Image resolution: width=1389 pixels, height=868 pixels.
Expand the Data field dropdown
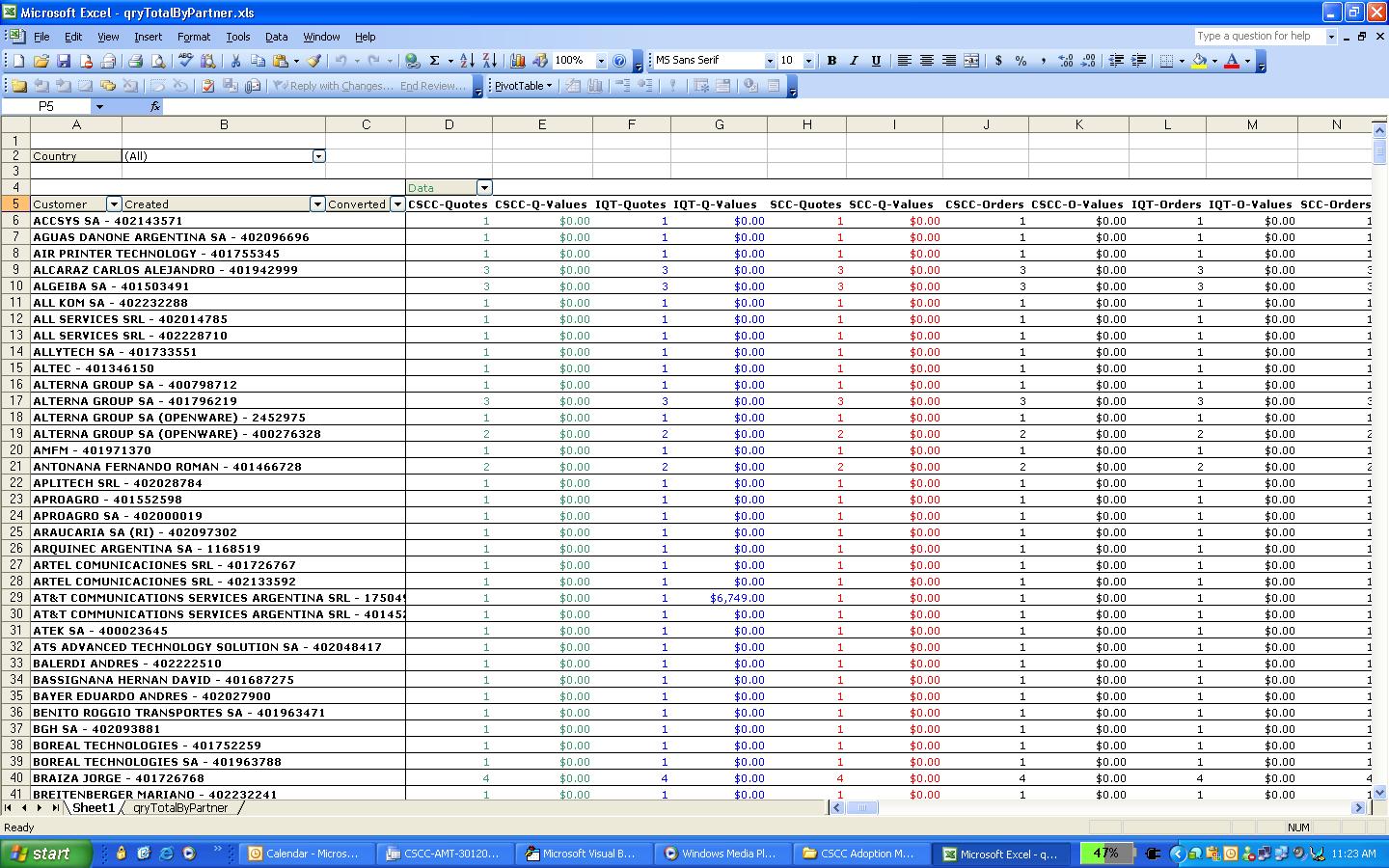pyautogui.click(x=485, y=188)
